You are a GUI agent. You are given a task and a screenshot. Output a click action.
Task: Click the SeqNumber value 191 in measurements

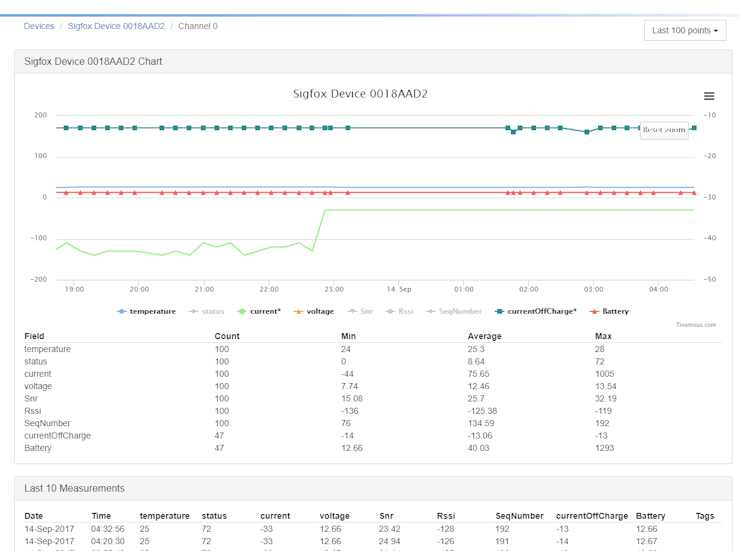(502, 541)
